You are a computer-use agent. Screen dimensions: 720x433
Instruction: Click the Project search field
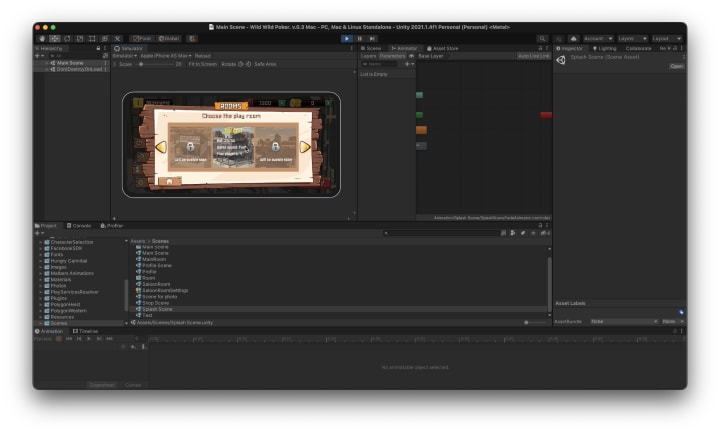441,233
